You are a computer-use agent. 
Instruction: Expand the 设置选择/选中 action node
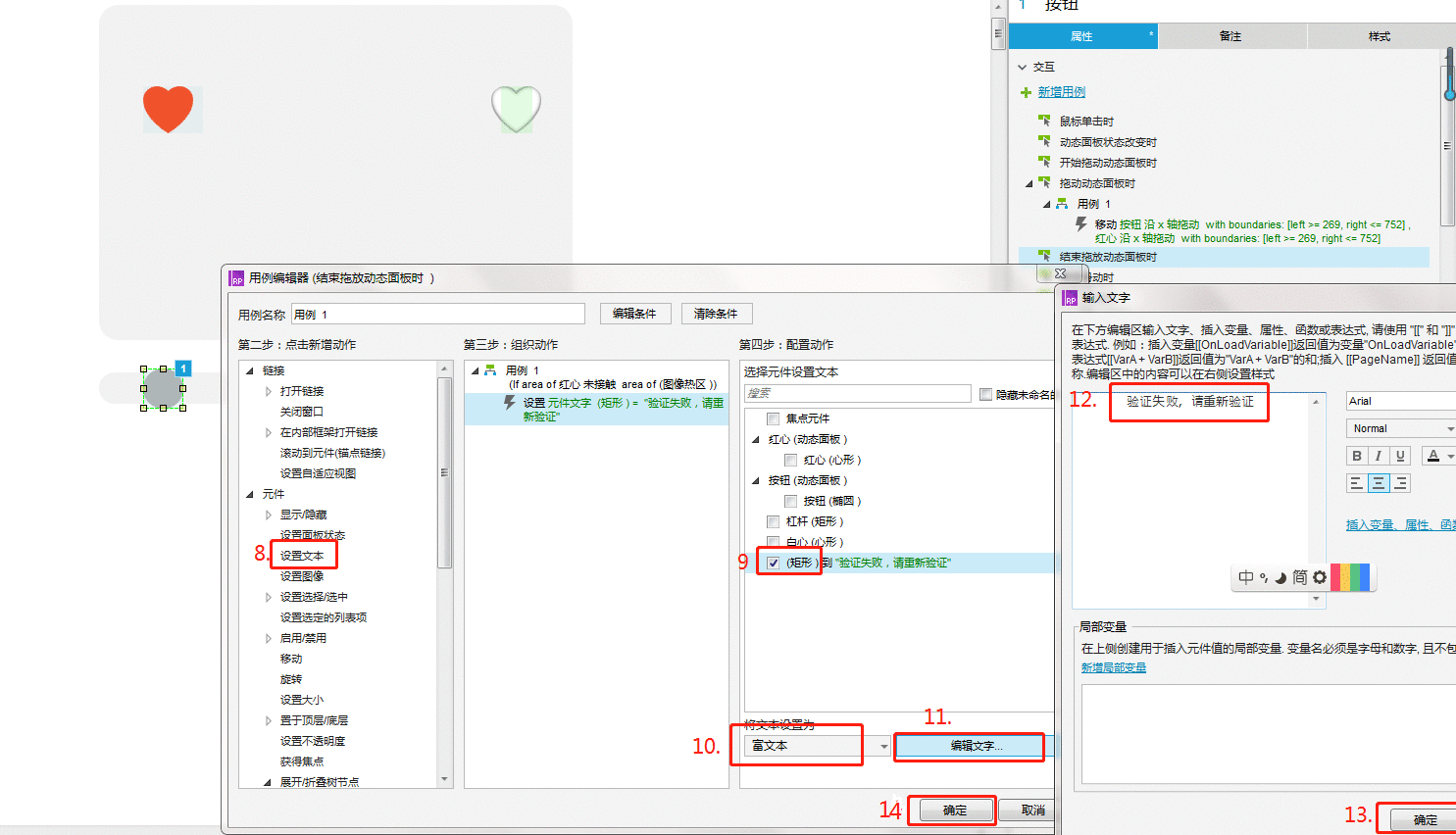[x=269, y=597]
